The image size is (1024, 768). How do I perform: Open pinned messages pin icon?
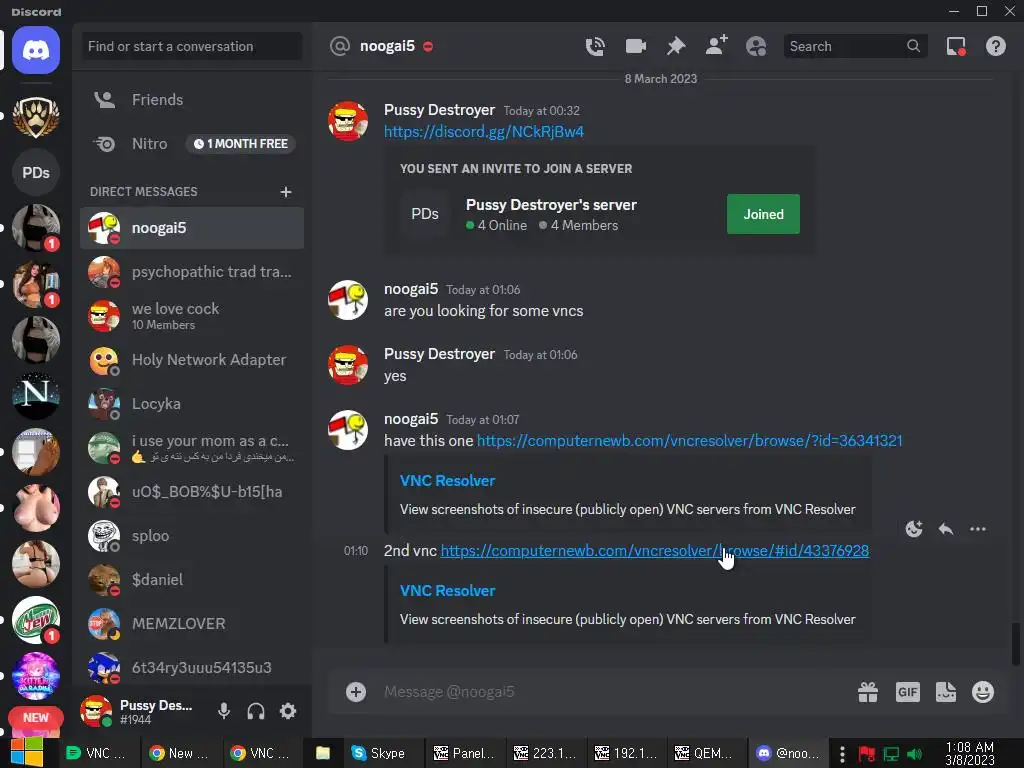coord(676,46)
